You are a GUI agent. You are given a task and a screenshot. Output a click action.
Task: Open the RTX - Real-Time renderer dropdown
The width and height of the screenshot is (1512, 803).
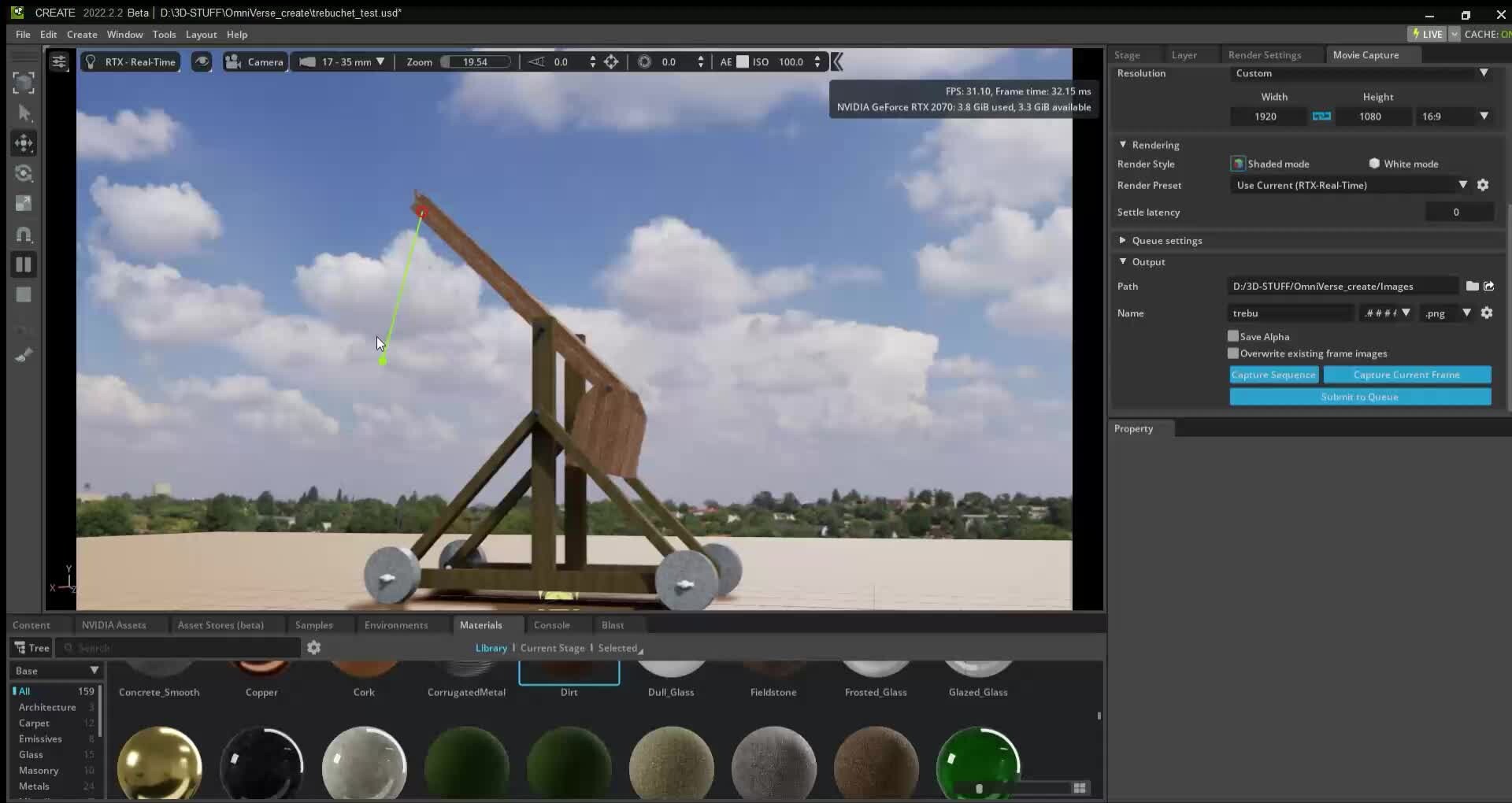click(x=131, y=61)
